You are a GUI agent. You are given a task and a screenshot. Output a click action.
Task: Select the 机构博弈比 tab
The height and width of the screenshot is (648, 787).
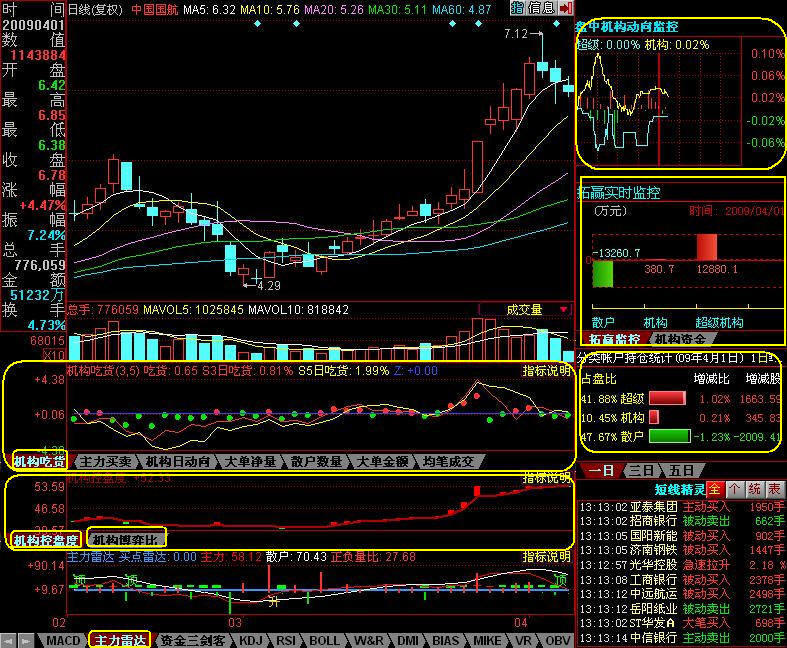click(x=125, y=540)
